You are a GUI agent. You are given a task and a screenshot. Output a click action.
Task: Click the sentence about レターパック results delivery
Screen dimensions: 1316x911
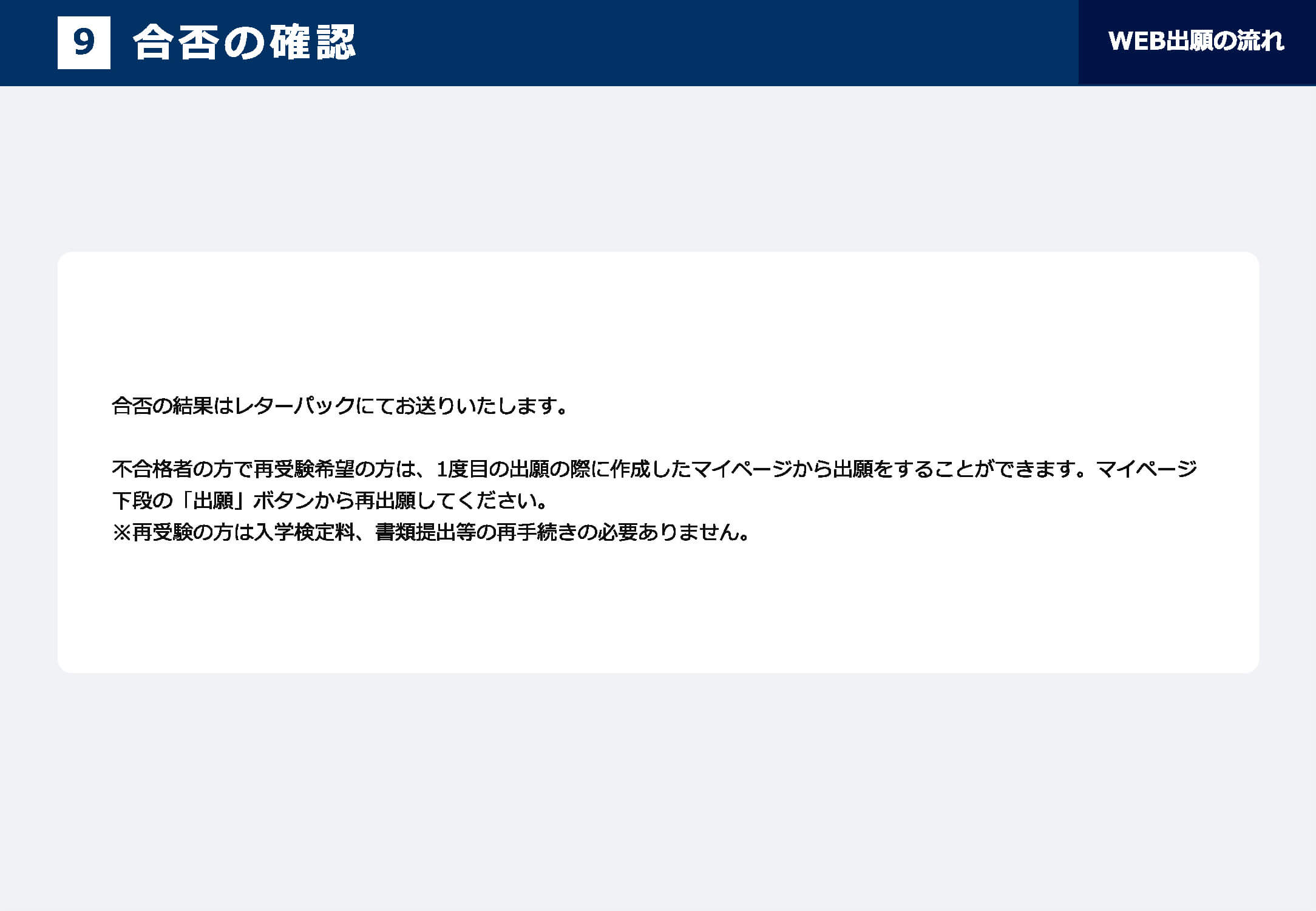pyautogui.click(x=341, y=406)
